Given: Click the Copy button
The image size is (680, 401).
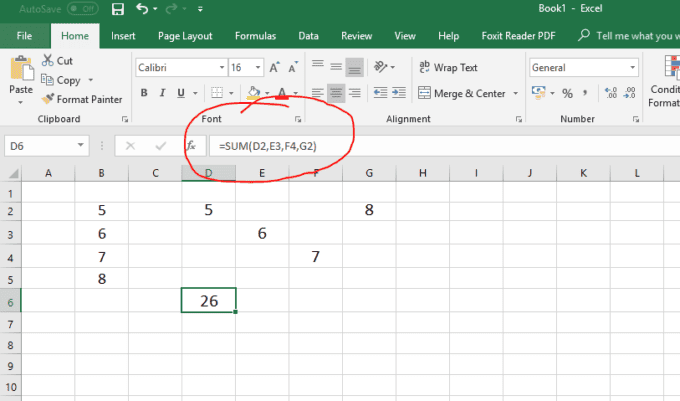Looking at the screenshot, I should [x=61, y=80].
